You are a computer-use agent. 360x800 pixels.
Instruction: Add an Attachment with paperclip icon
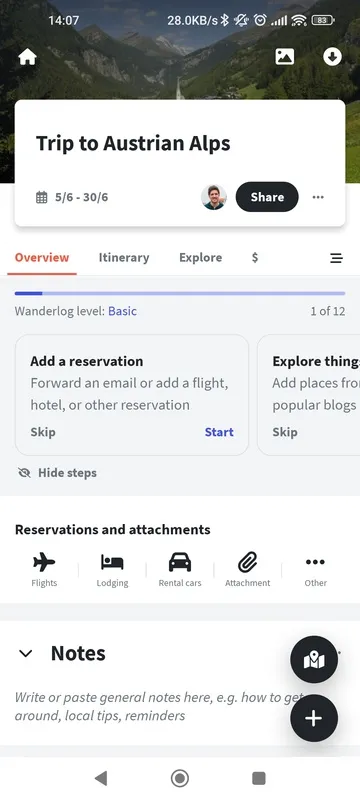coord(248,570)
